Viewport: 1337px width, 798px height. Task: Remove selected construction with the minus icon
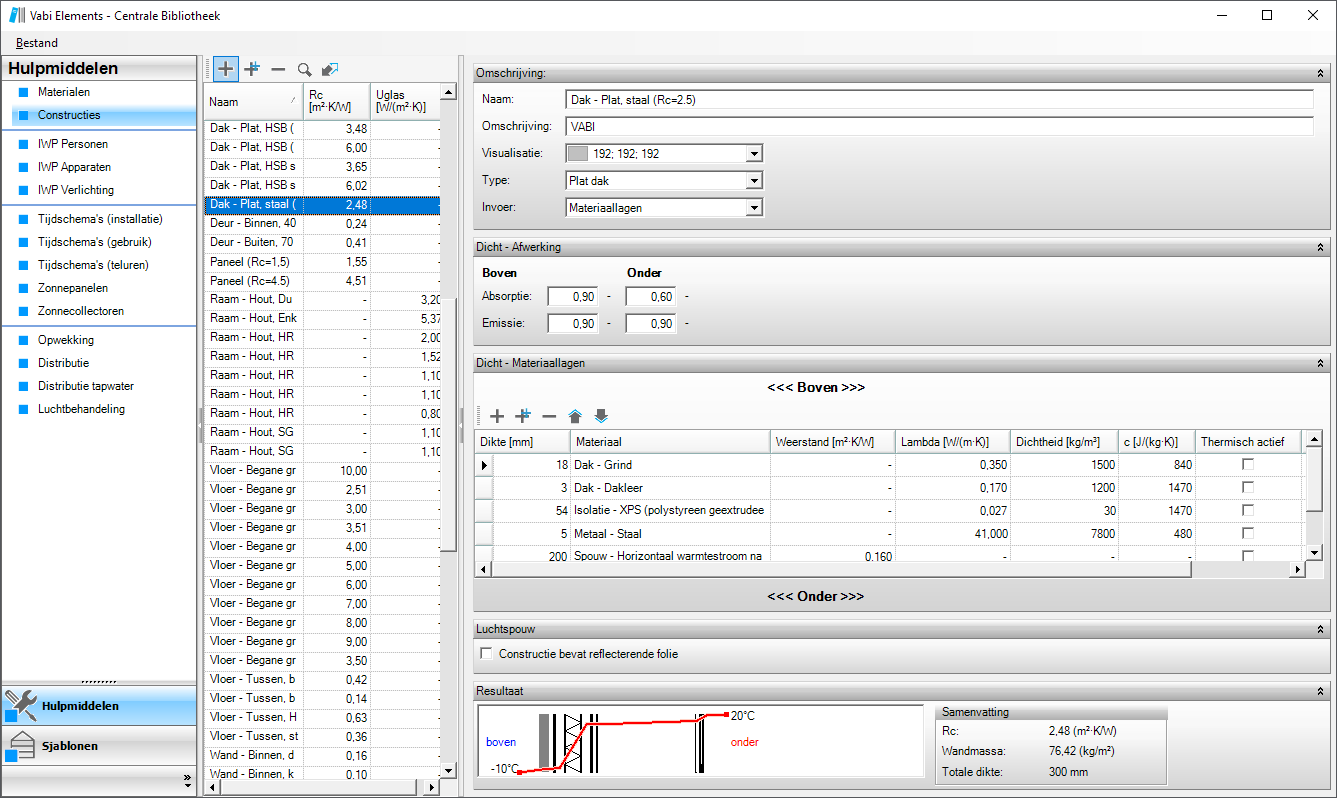pyautogui.click(x=278, y=69)
